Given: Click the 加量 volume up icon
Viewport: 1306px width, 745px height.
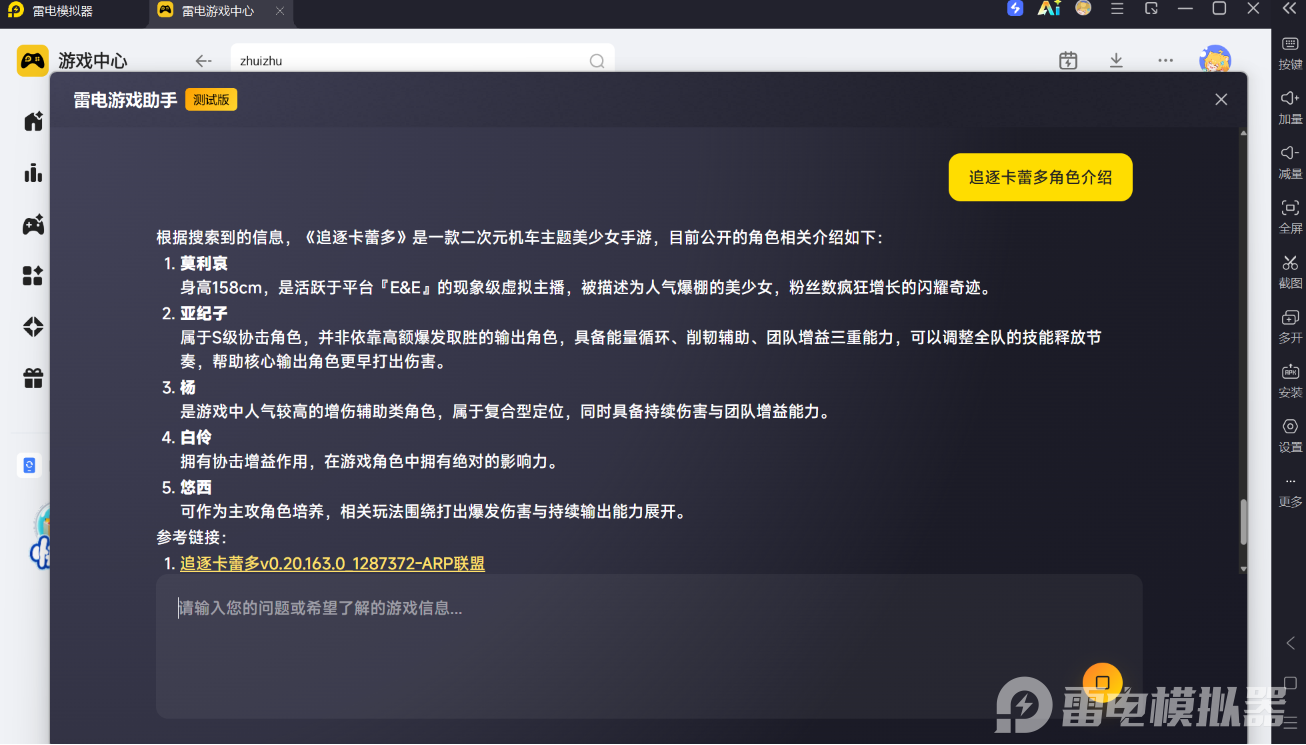Looking at the screenshot, I should click(x=1290, y=98).
